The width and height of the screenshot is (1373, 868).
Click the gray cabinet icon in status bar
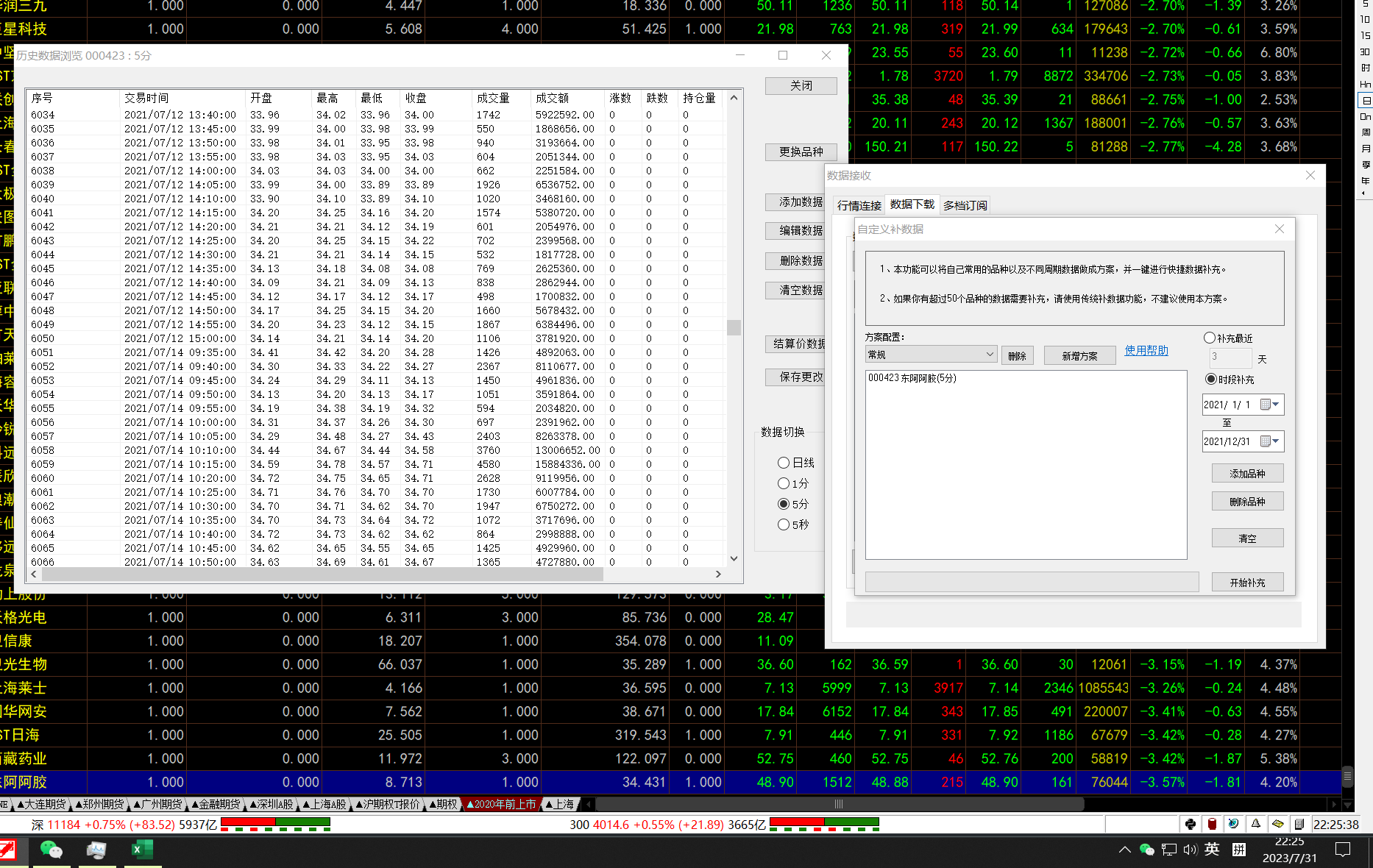(x=1299, y=824)
